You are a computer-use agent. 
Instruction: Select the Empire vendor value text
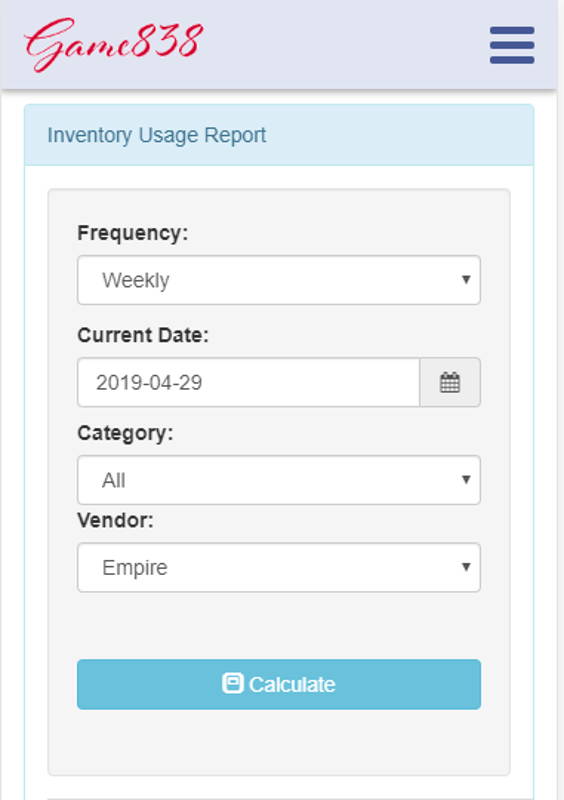tap(135, 568)
